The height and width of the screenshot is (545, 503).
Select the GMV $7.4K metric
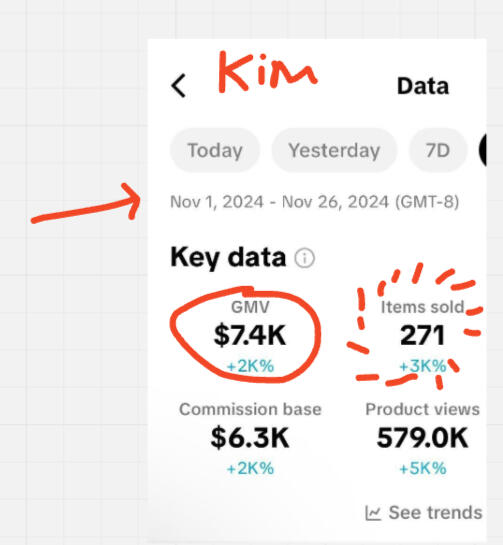click(x=250, y=335)
